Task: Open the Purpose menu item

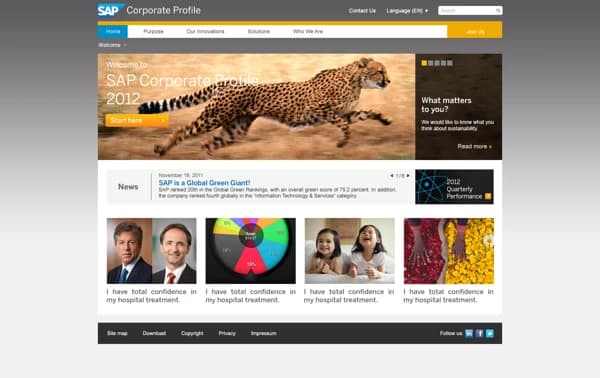Action: [153, 31]
